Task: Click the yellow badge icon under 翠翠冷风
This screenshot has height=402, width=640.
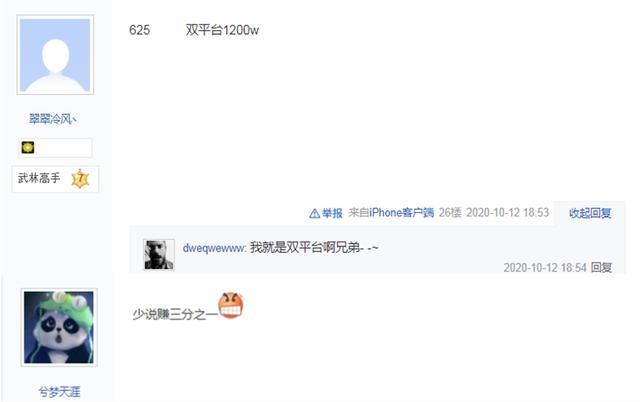Action: pyautogui.click(x=28, y=147)
